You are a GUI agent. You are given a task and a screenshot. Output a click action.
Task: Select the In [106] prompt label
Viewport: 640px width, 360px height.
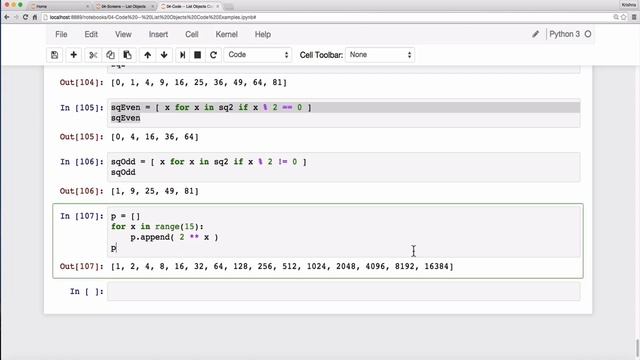coord(82,162)
